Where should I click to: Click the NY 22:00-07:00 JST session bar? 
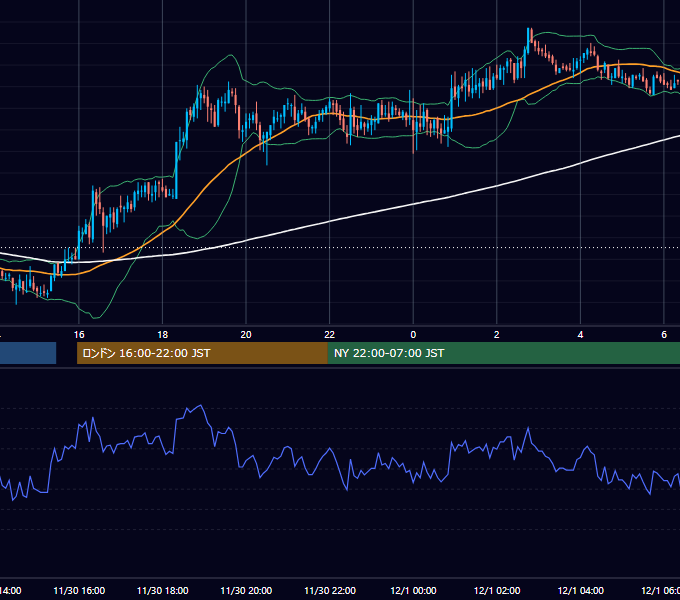tap(503, 353)
